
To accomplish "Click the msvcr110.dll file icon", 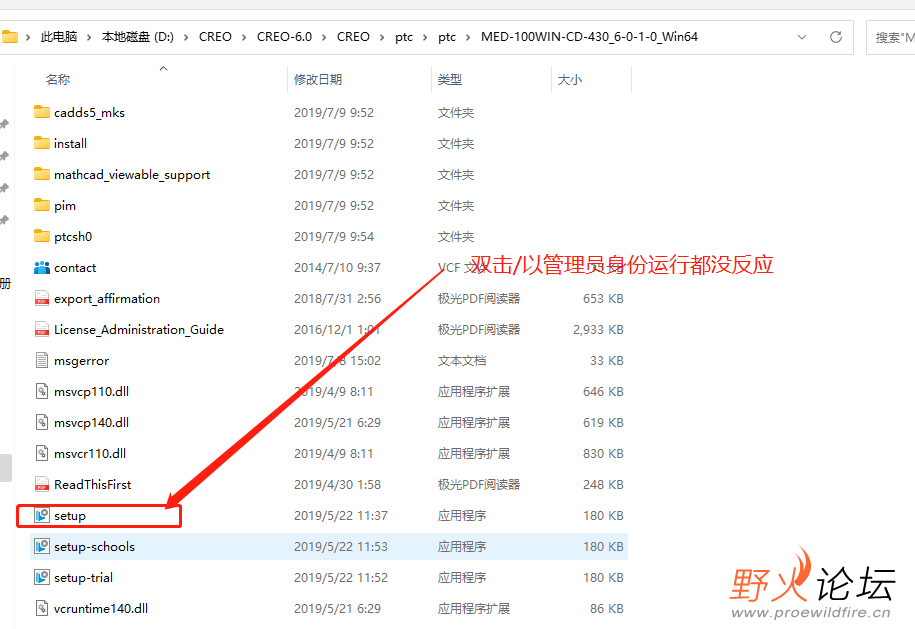I will pos(41,453).
